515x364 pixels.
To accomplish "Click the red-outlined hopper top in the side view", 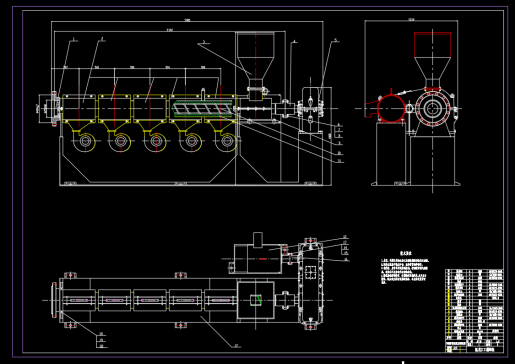I will (433, 44).
